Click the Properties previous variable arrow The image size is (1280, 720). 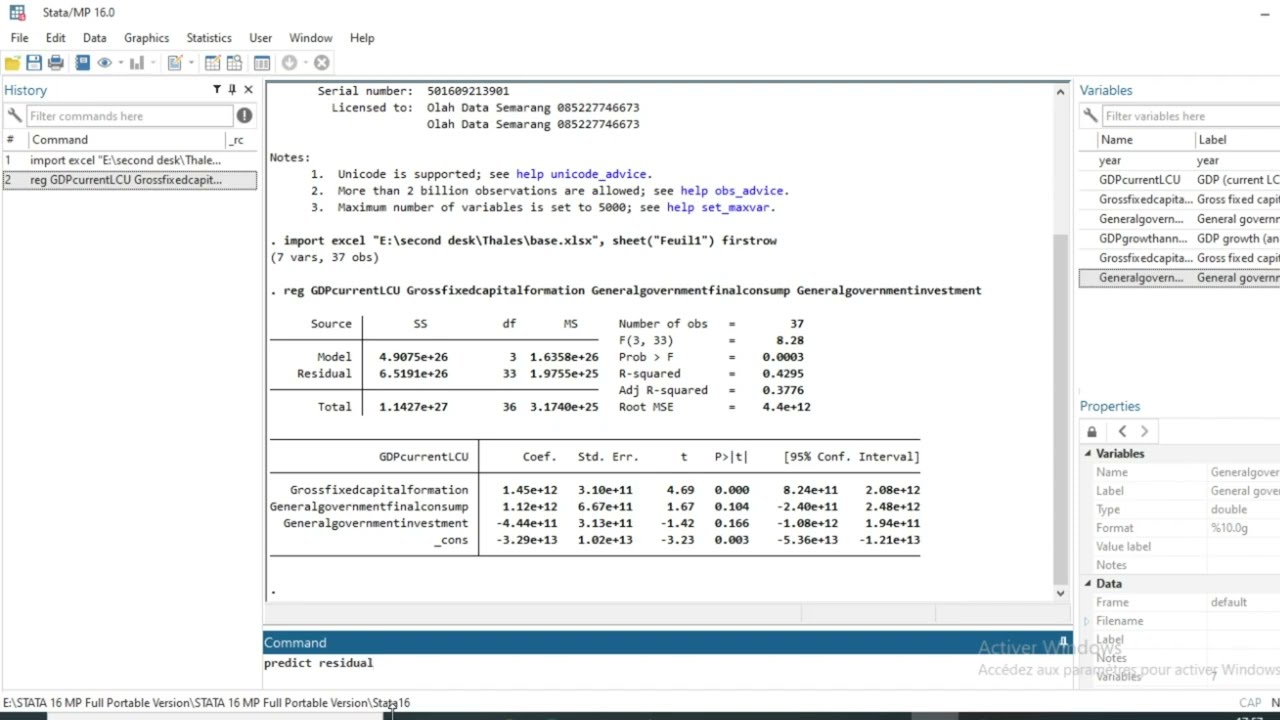[x=1122, y=432]
